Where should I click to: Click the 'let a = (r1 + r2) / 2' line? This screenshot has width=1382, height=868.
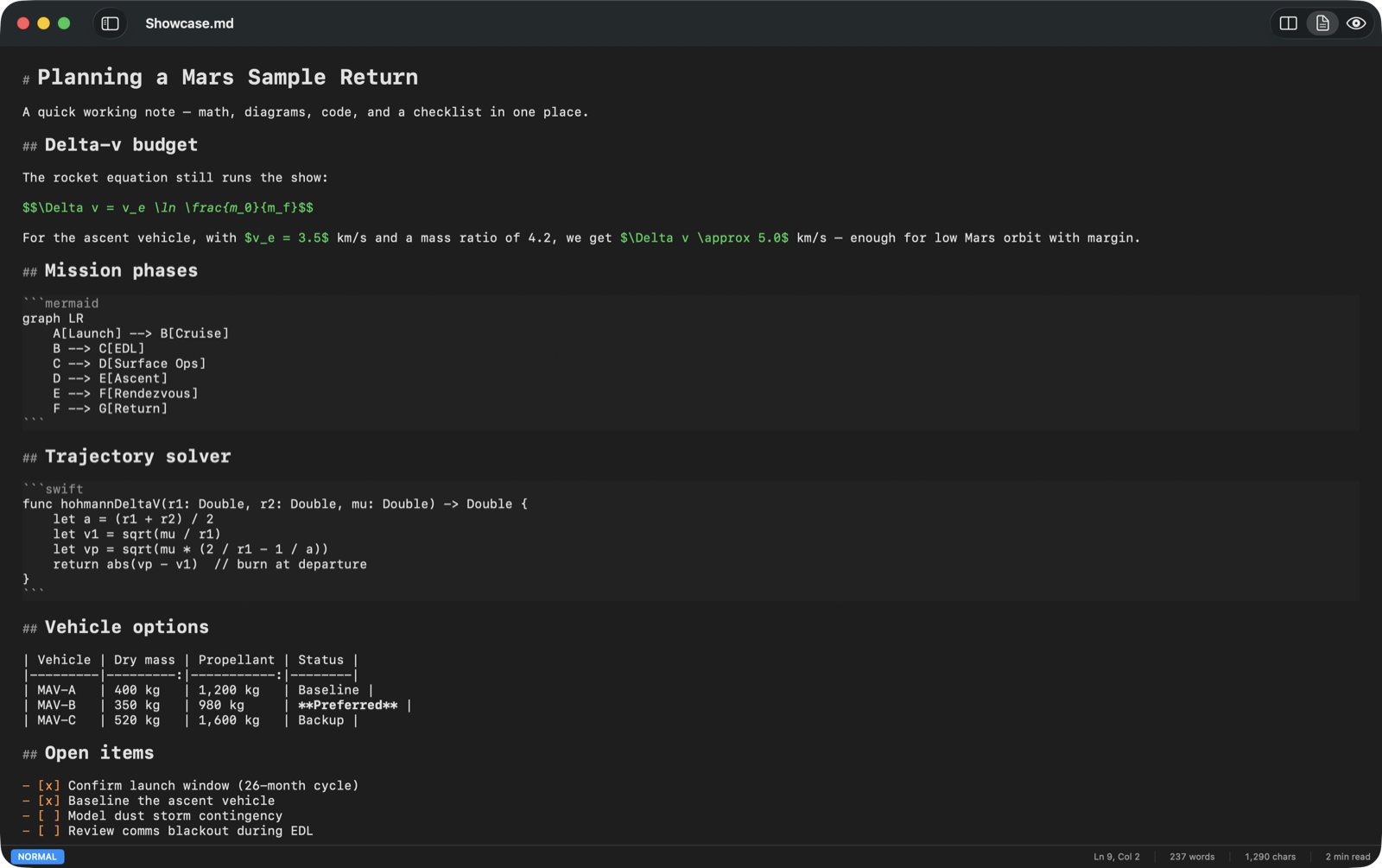(133, 519)
